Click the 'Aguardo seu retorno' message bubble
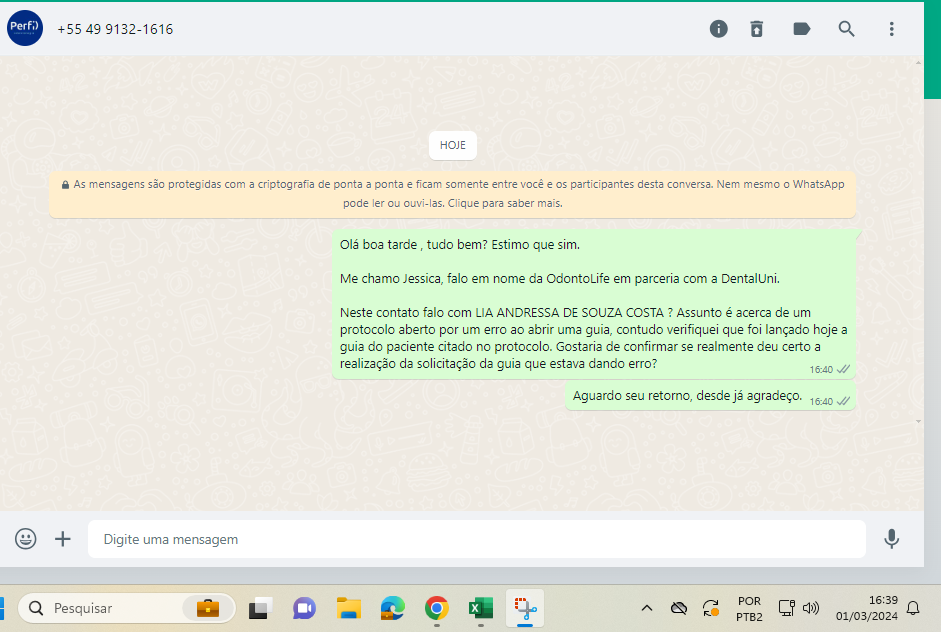The width and height of the screenshot is (941, 632). (710, 396)
